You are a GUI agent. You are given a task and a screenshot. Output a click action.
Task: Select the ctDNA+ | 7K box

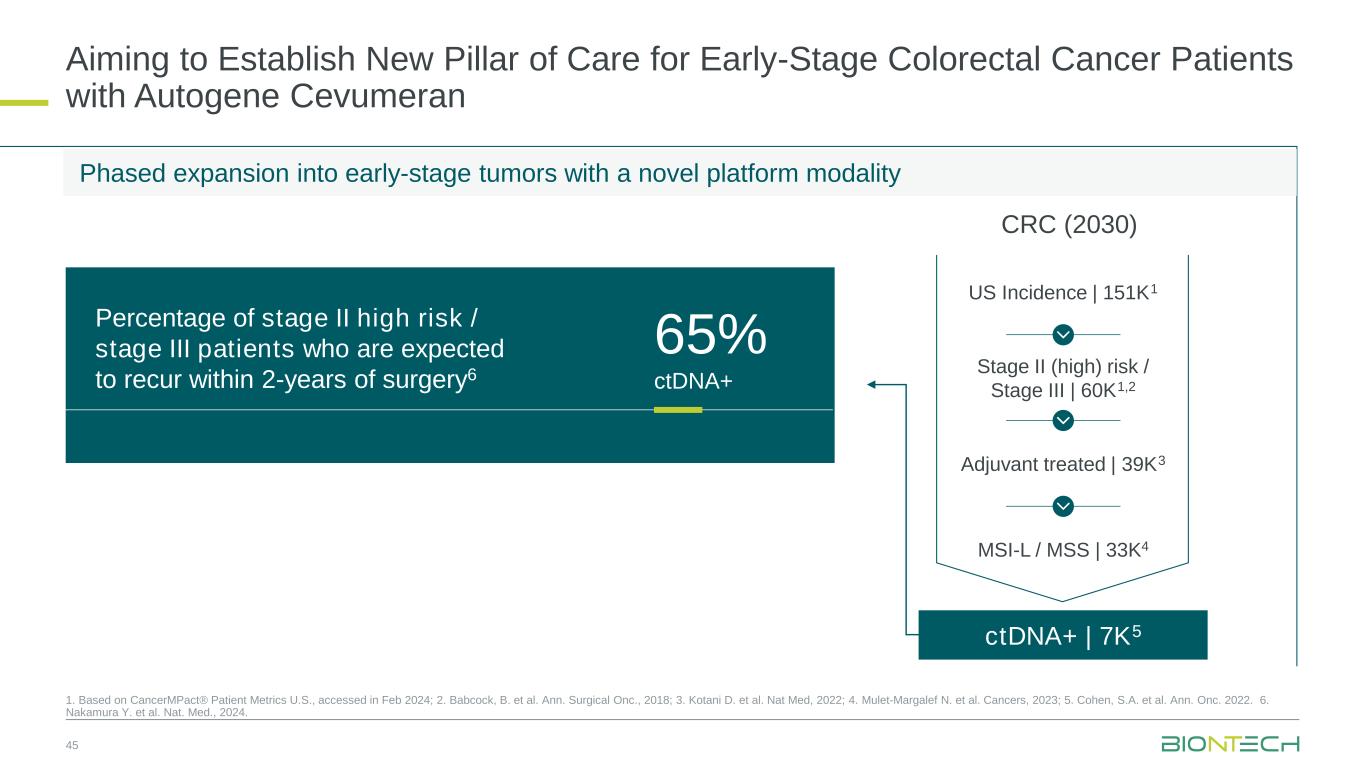1062,635
